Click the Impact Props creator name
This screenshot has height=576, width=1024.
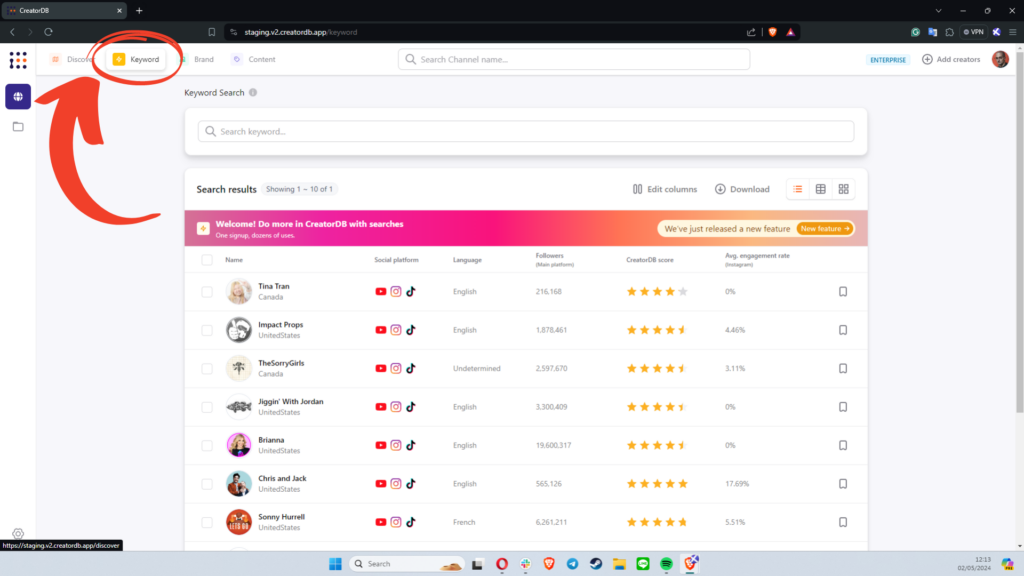click(x=281, y=325)
